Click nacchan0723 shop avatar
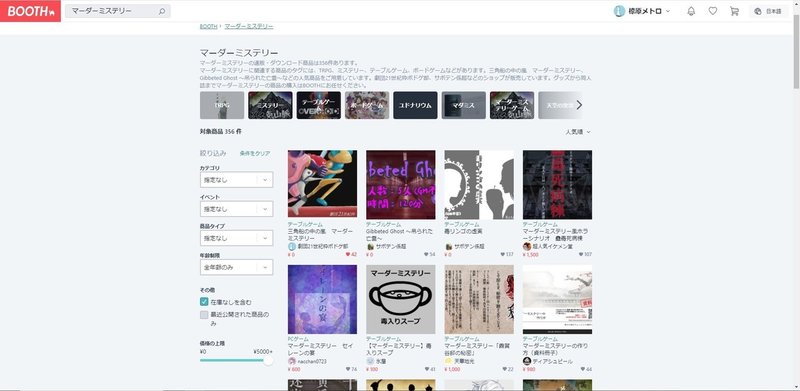800x391 pixels. pos(292,361)
